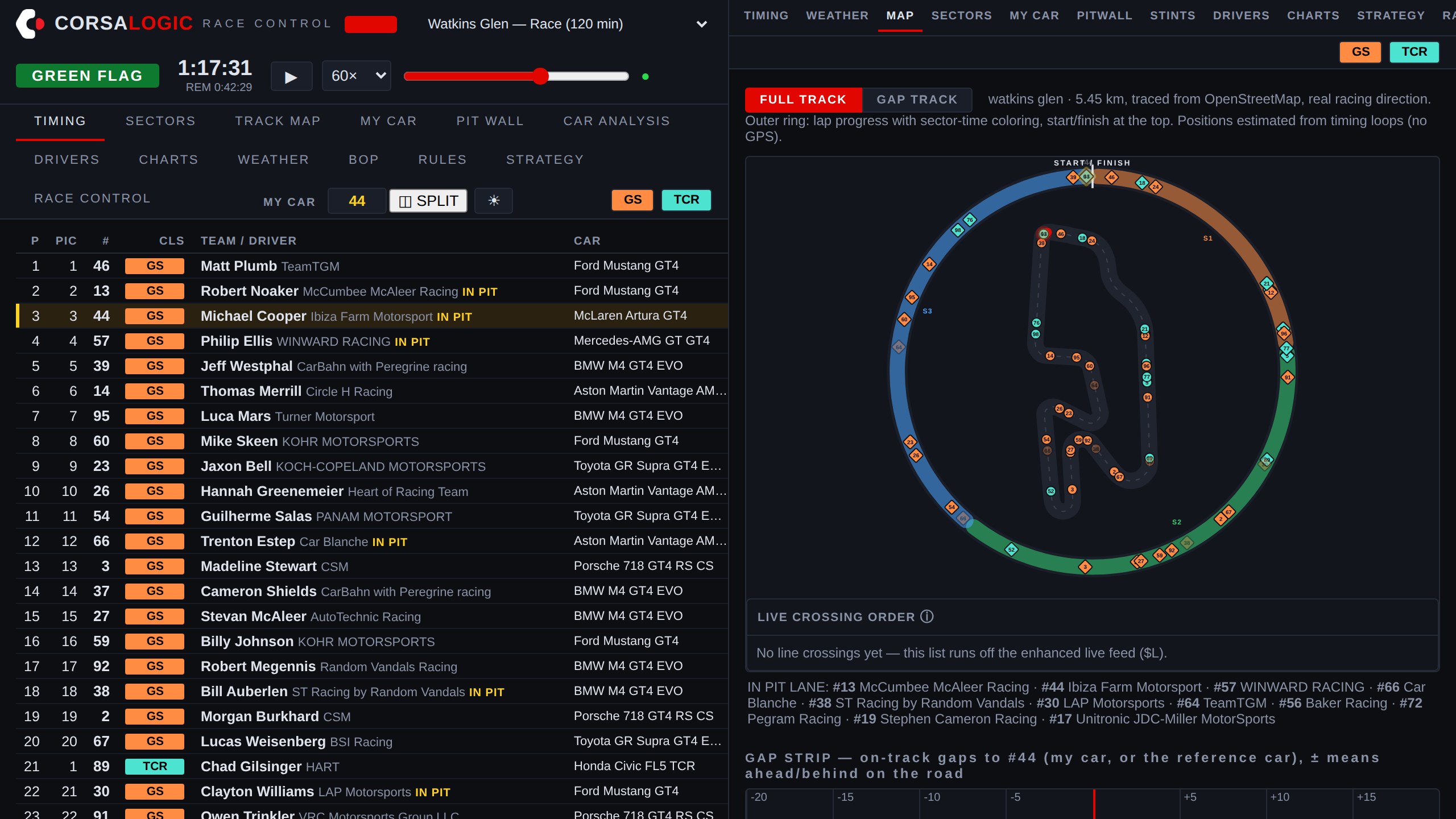The width and height of the screenshot is (1456, 819).
Task: Open BOP tab
Action: (x=363, y=160)
